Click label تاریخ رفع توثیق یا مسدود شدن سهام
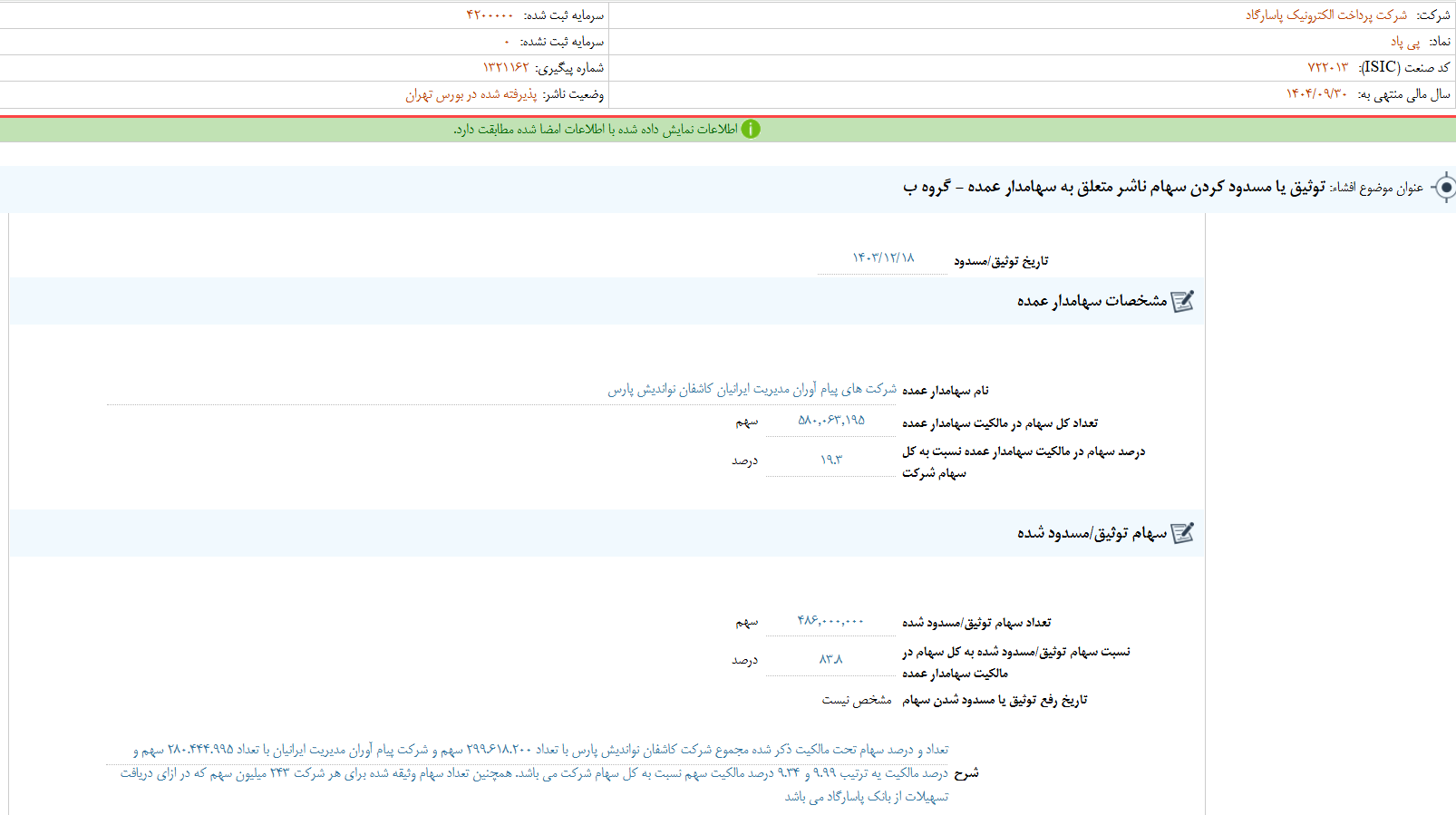The width and height of the screenshot is (1456, 815). point(995,699)
